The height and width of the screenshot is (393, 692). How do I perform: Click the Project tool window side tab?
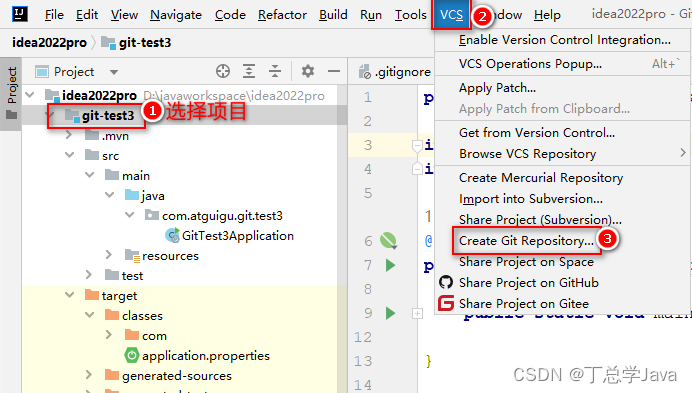point(11,93)
